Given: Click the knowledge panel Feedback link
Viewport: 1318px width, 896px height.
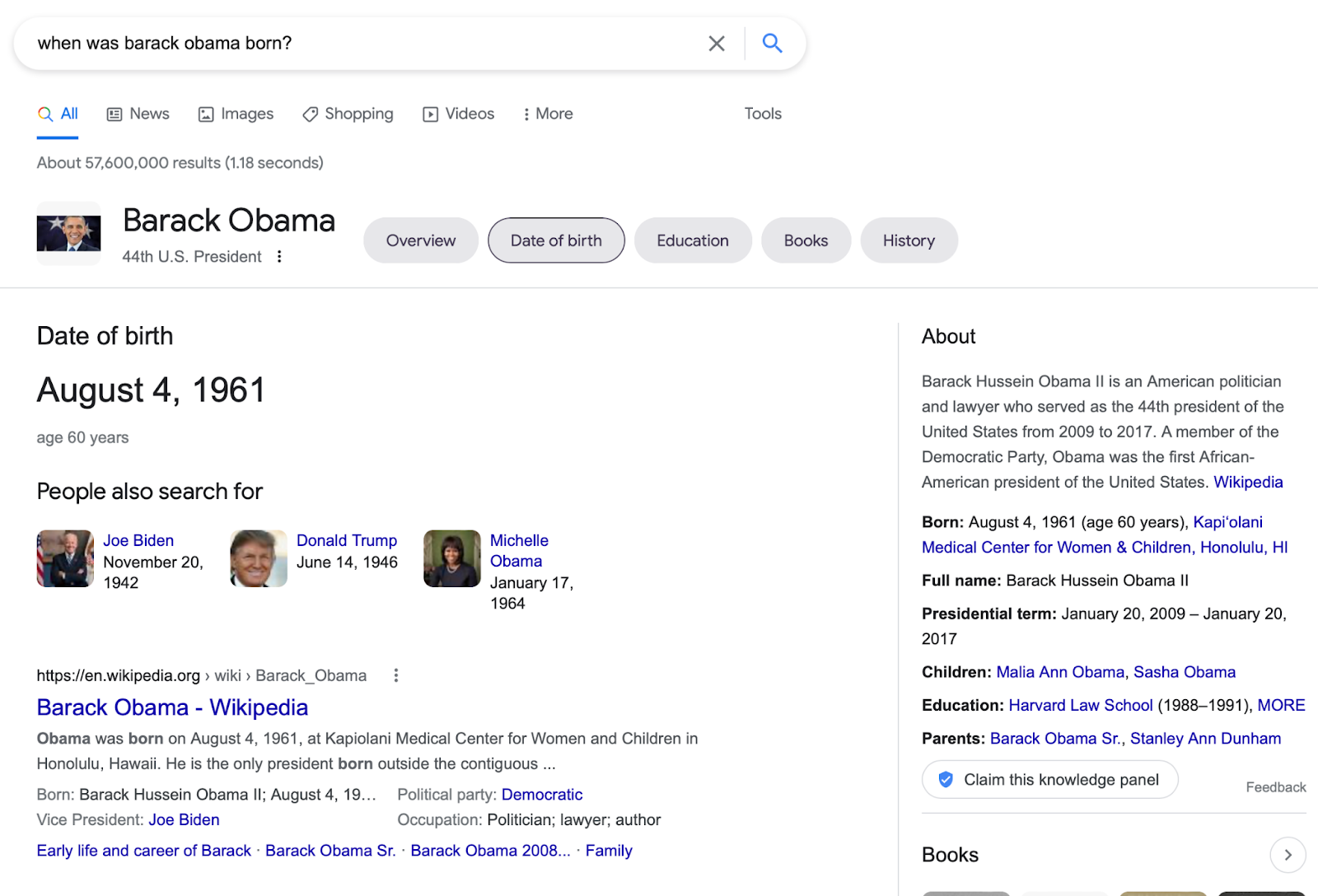Looking at the screenshot, I should point(1276,787).
